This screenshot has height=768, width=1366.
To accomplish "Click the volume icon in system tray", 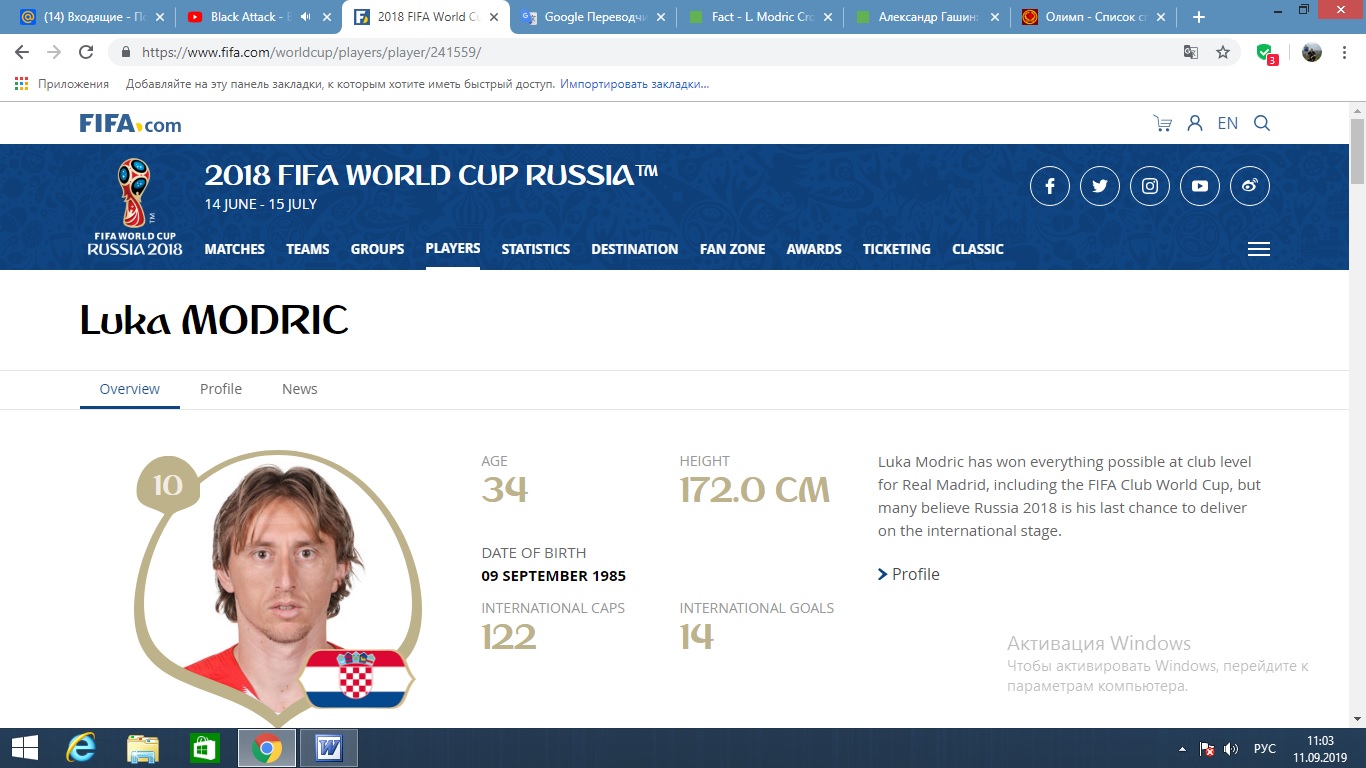I will click(1231, 748).
